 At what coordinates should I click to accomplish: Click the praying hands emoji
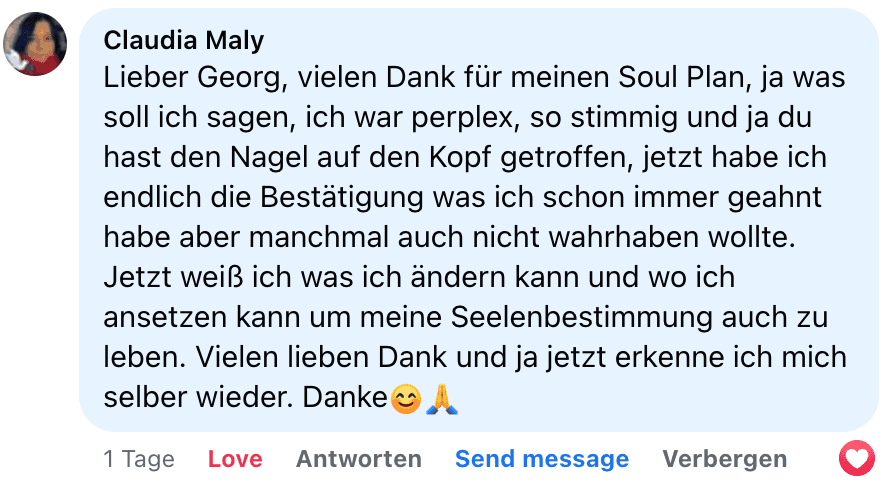[441, 399]
